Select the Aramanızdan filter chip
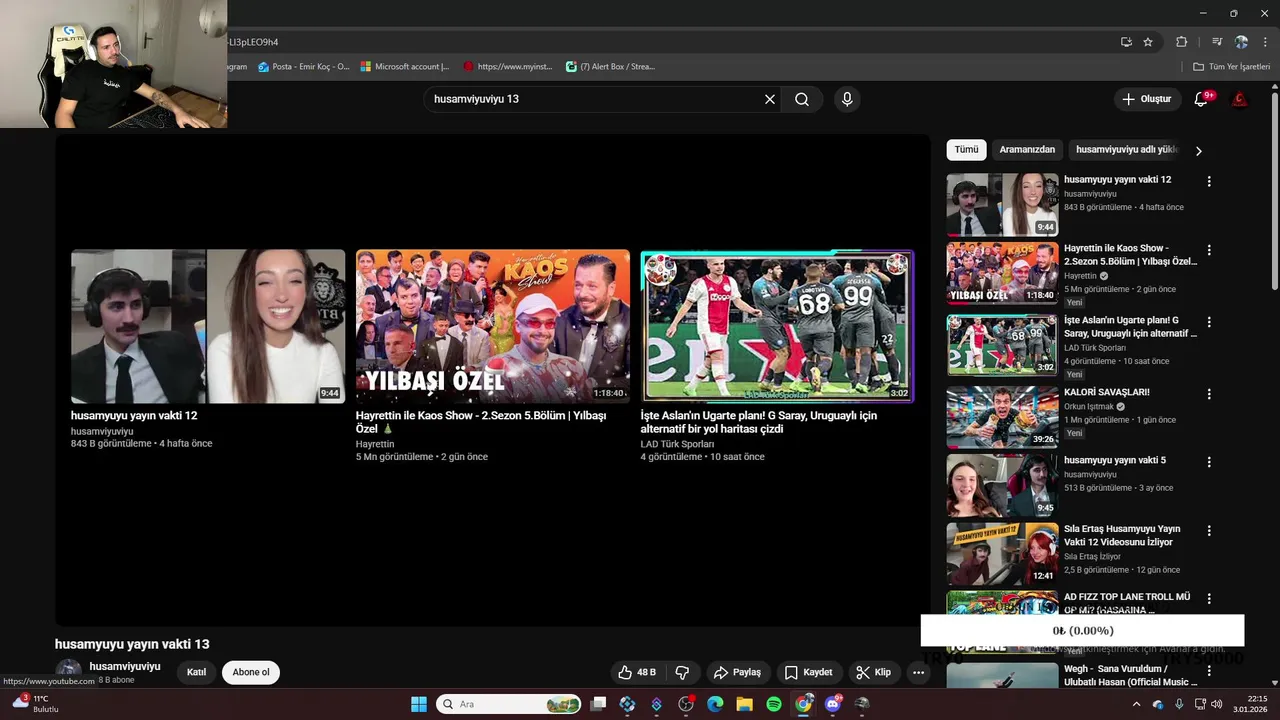The width and height of the screenshot is (1280, 720). (x=1027, y=150)
